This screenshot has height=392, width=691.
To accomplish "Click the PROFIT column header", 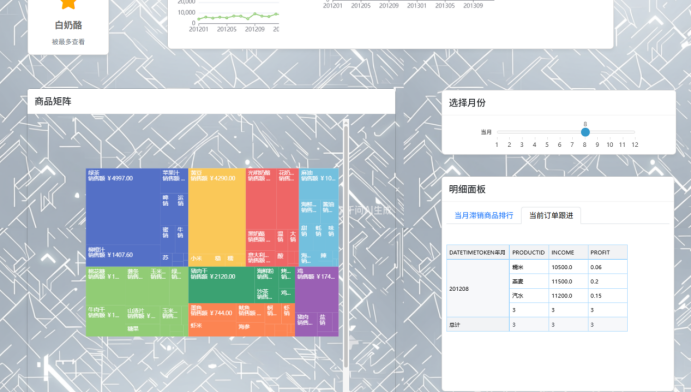I will [607, 252].
